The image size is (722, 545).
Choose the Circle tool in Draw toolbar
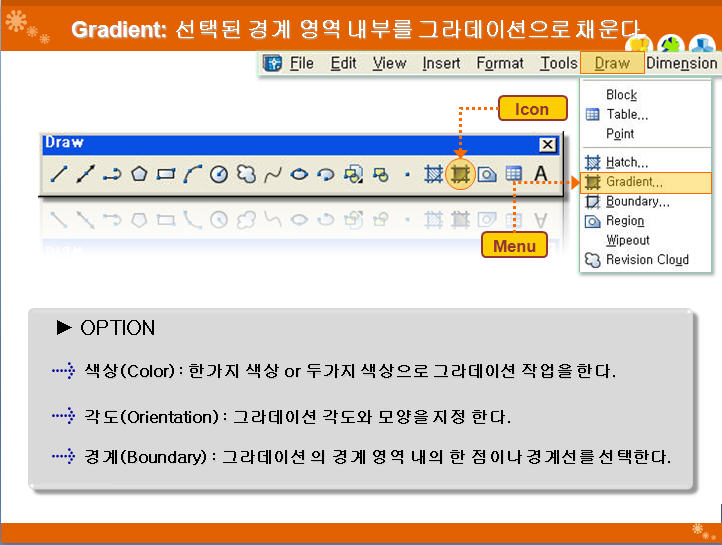pyautogui.click(x=219, y=174)
